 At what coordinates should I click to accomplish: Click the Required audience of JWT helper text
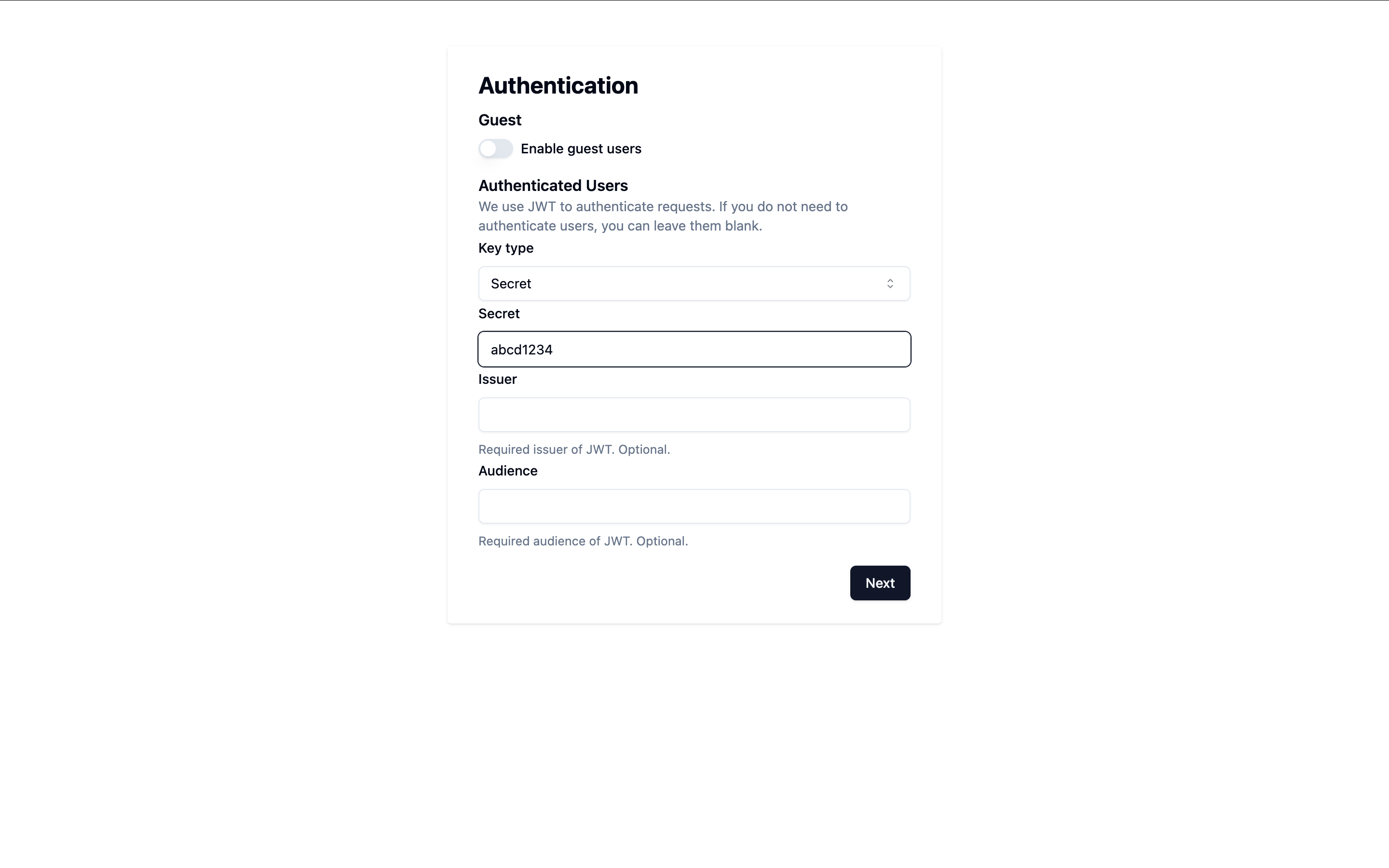tap(583, 540)
